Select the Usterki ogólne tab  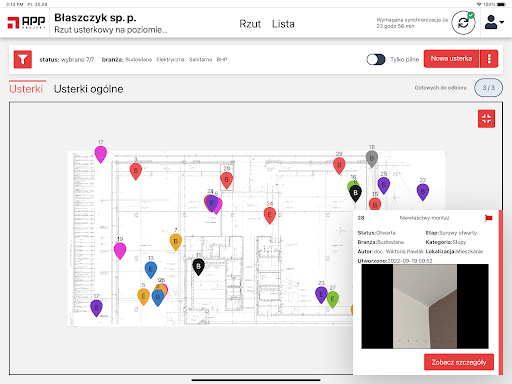click(x=89, y=89)
